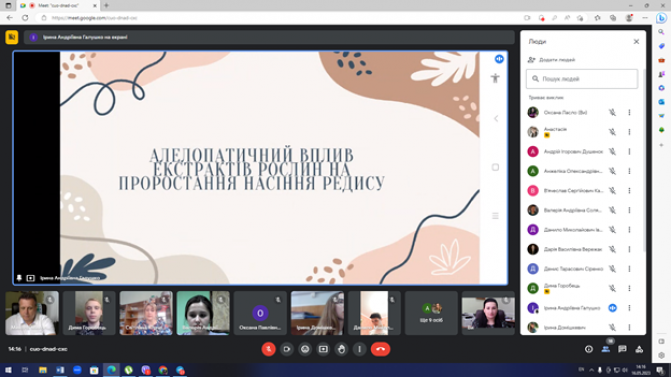Open the chat messages icon
671x377 pixels.
(622, 349)
